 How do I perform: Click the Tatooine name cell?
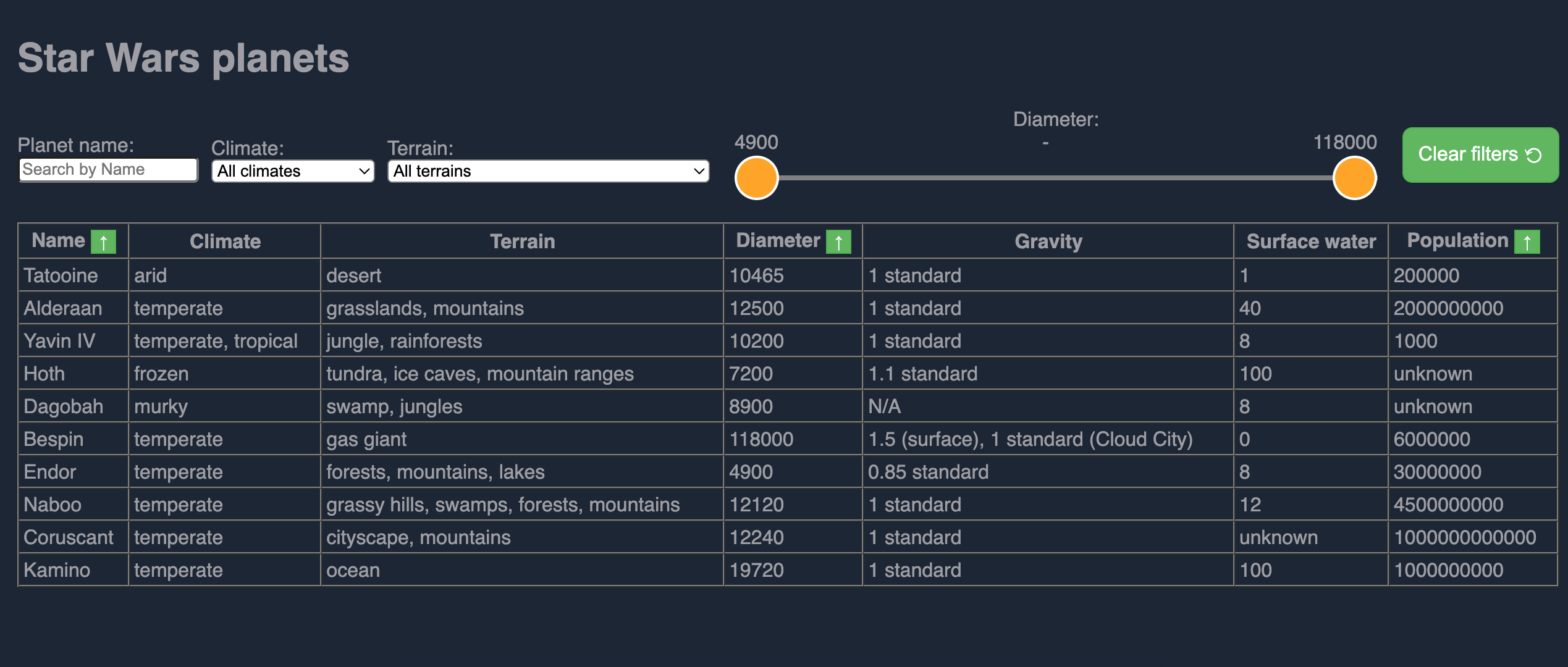(61, 275)
